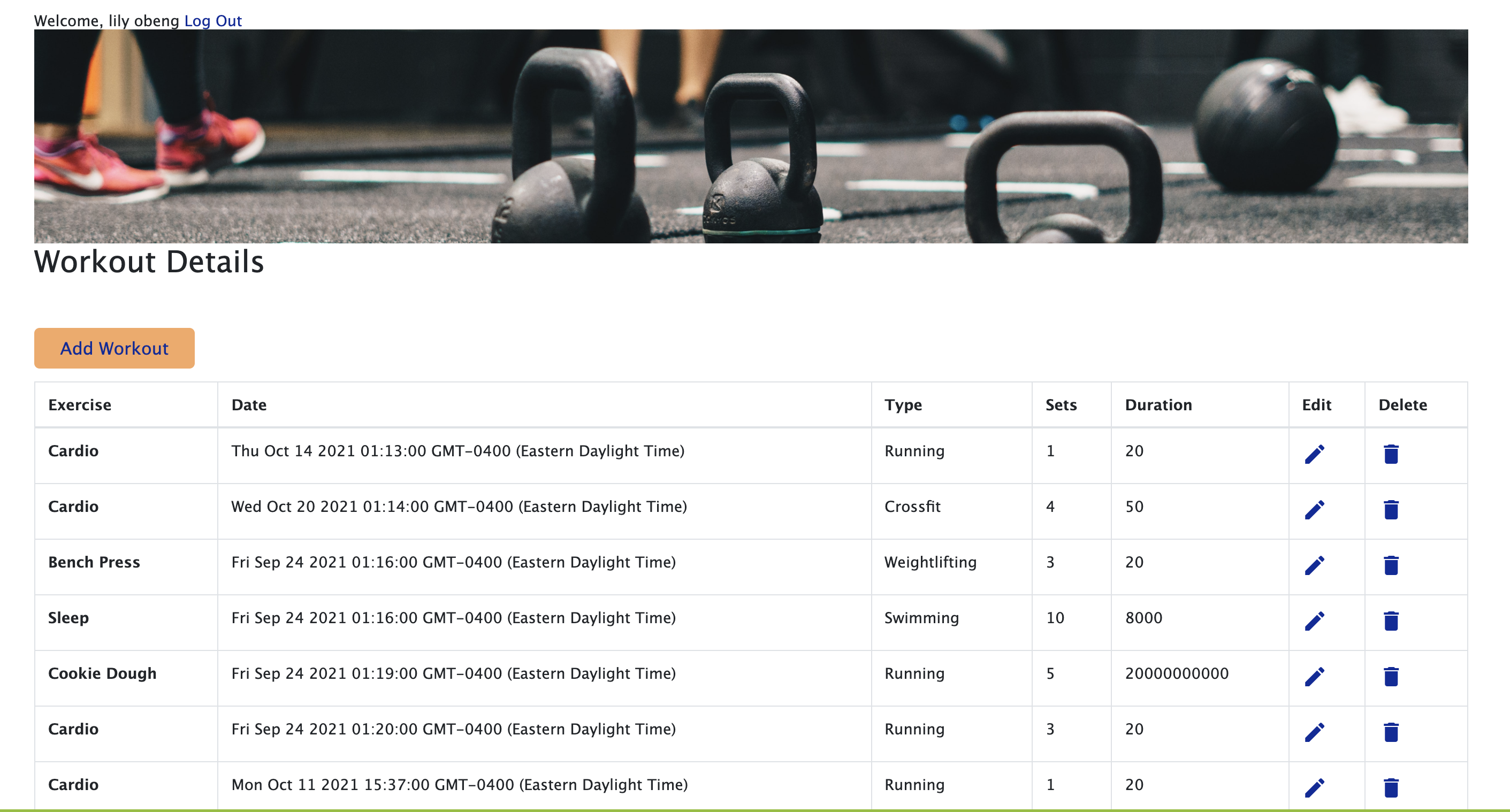This screenshot has width=1510, height=812.
Task: Select the Exercise column header
Action: (x=80, y=404)
